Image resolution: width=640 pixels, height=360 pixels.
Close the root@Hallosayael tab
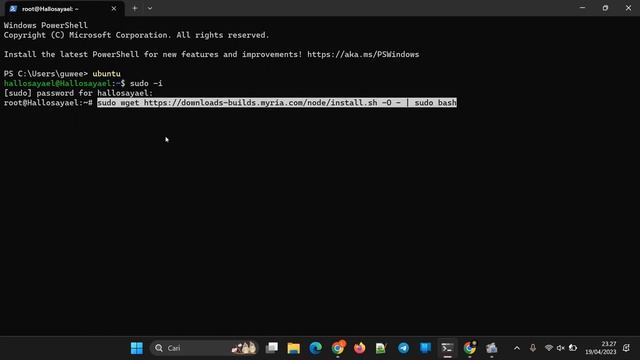(113, 9)
